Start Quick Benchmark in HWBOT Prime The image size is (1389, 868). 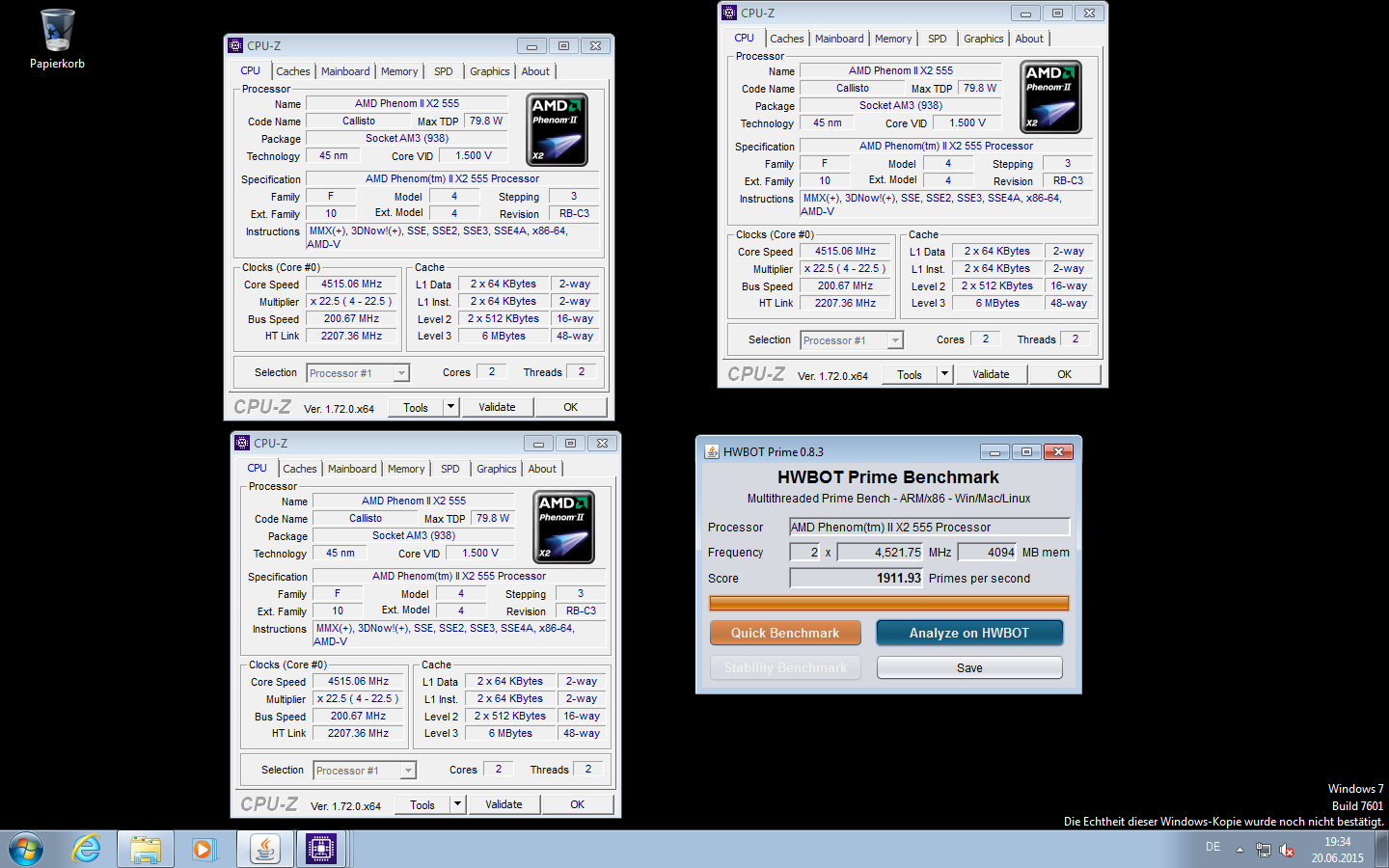(x=785, y=633)
